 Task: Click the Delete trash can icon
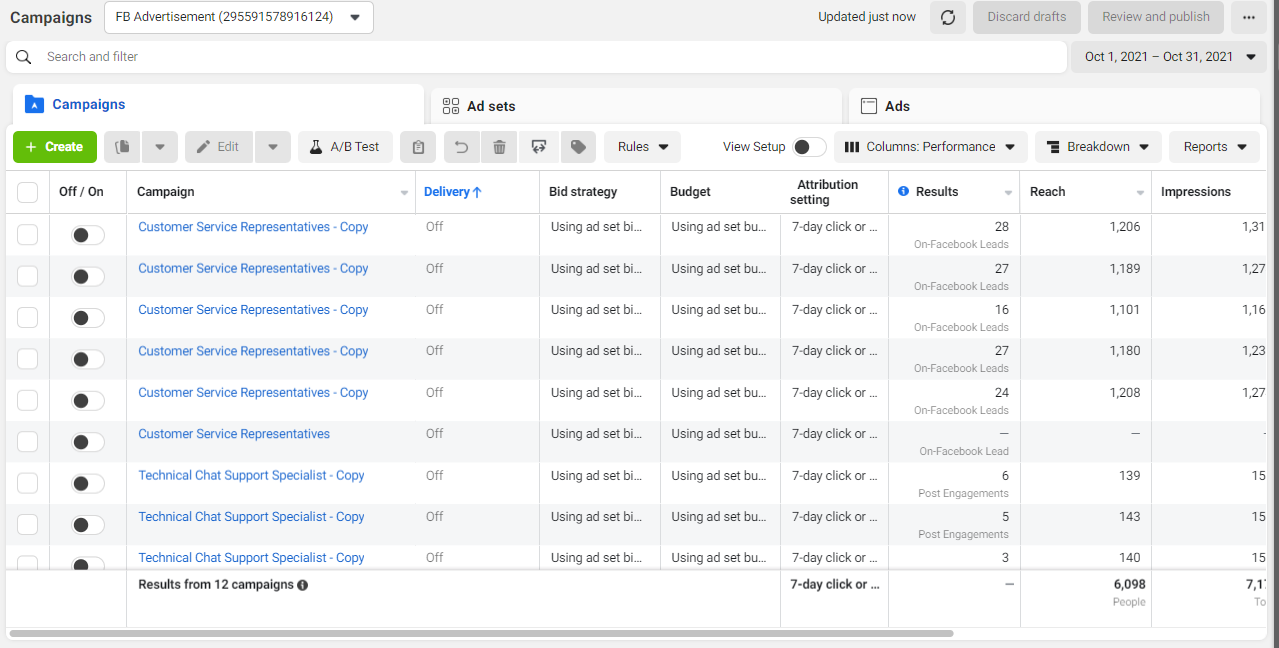499,147
